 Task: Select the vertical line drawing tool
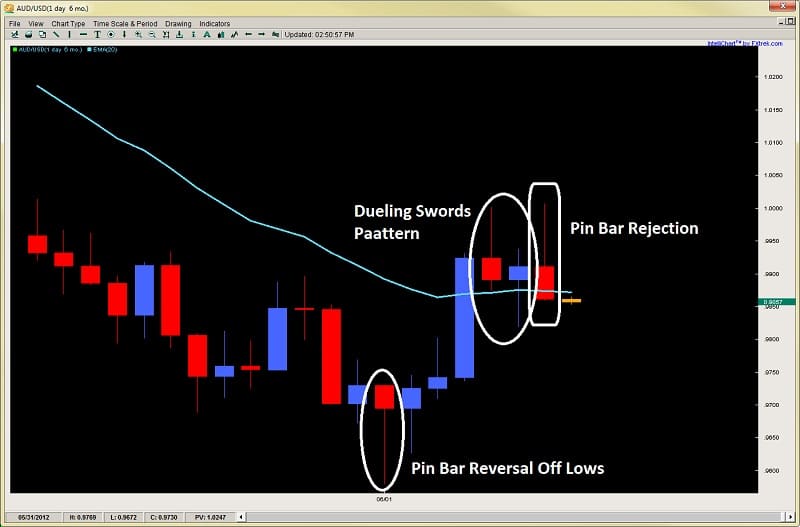click(69, 35)
